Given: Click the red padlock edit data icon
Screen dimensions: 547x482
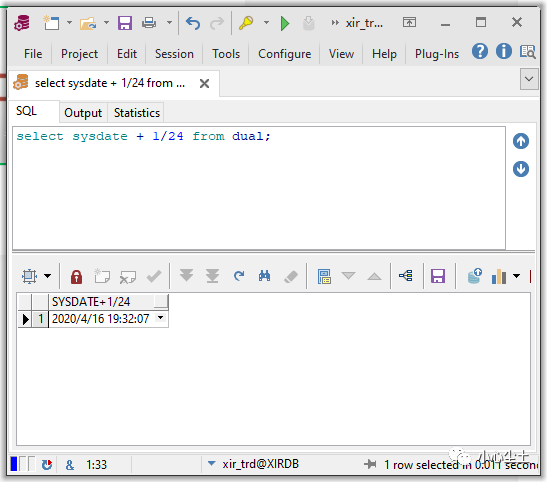Looking at the screenshot, I should click(x=76, y=277).
